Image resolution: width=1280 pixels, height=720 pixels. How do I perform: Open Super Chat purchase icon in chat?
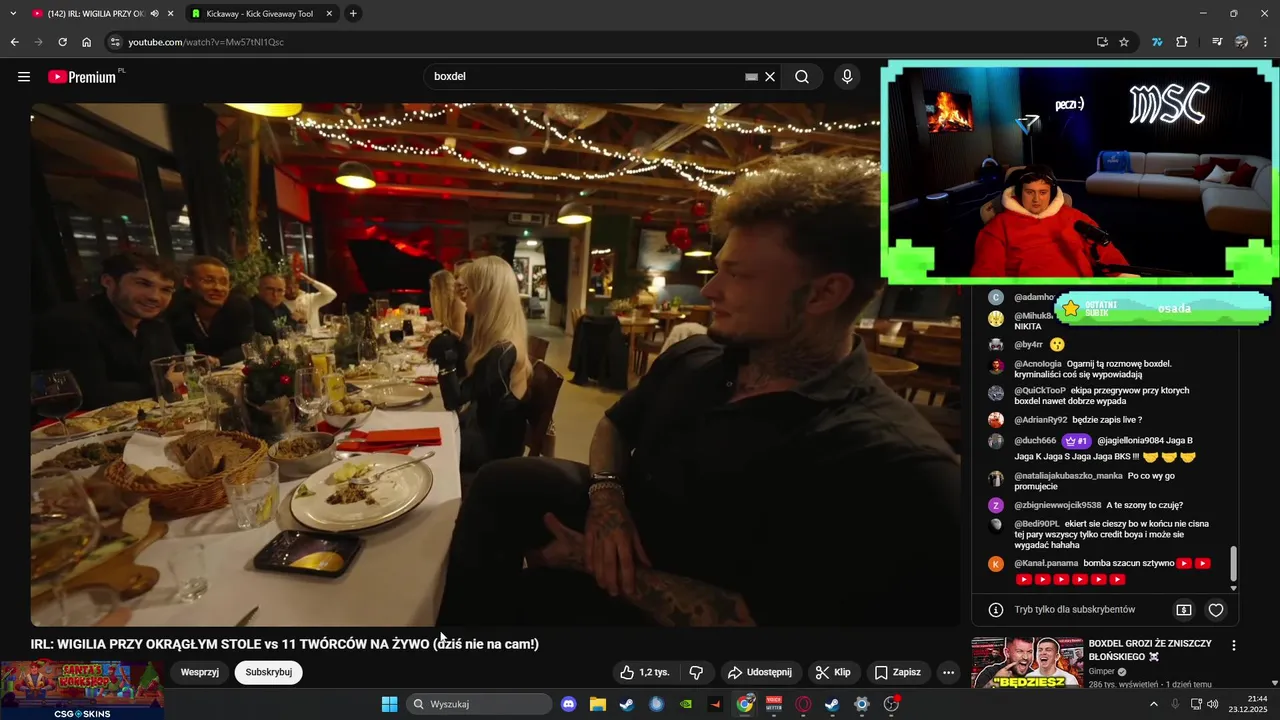point(1184,610)
